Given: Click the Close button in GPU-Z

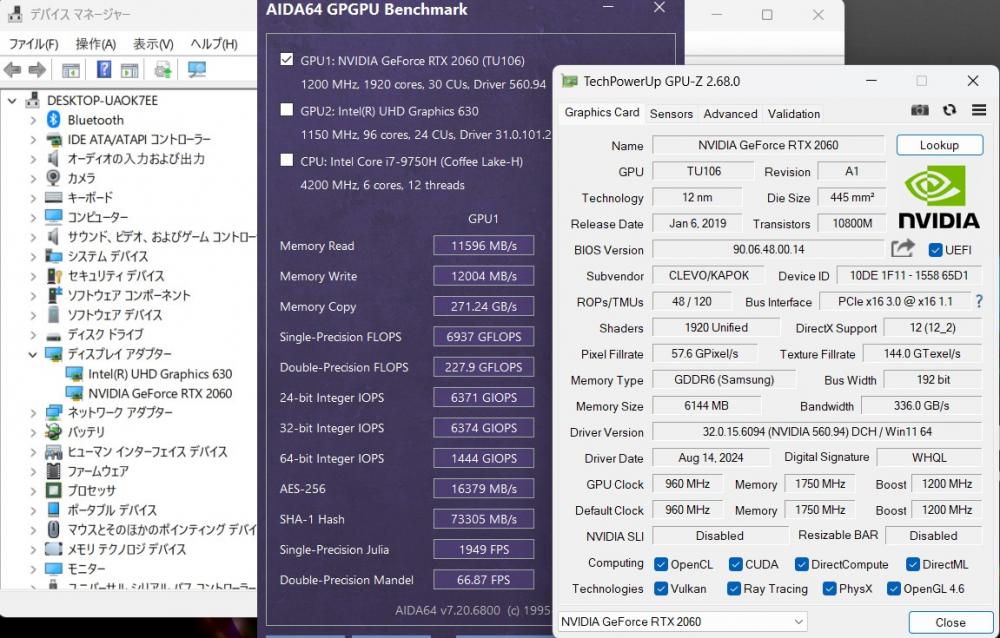Looking at the screenshot, I should click(950, 622).
